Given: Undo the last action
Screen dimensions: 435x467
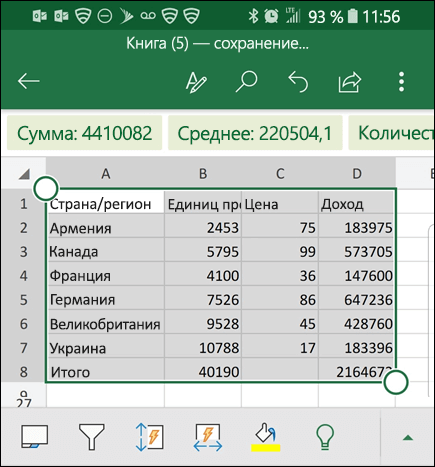Looking at the screenshot, I should click(298, 81).
